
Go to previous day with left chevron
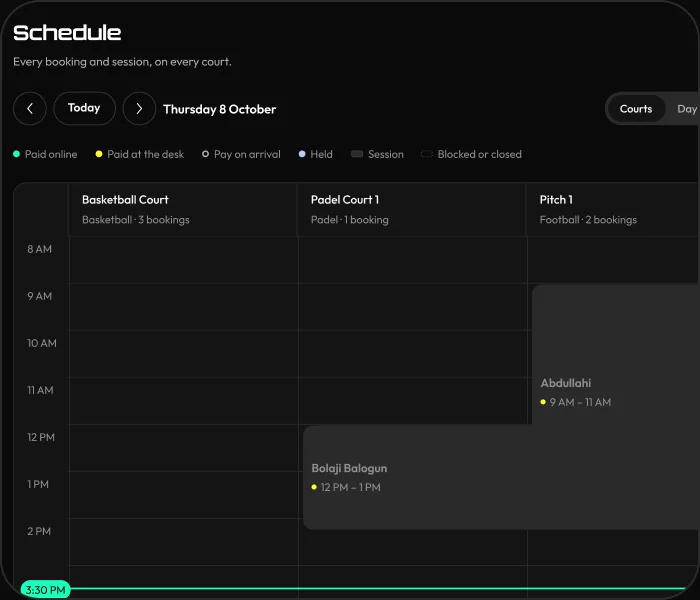pyautogui.click(x=30, y=108)
